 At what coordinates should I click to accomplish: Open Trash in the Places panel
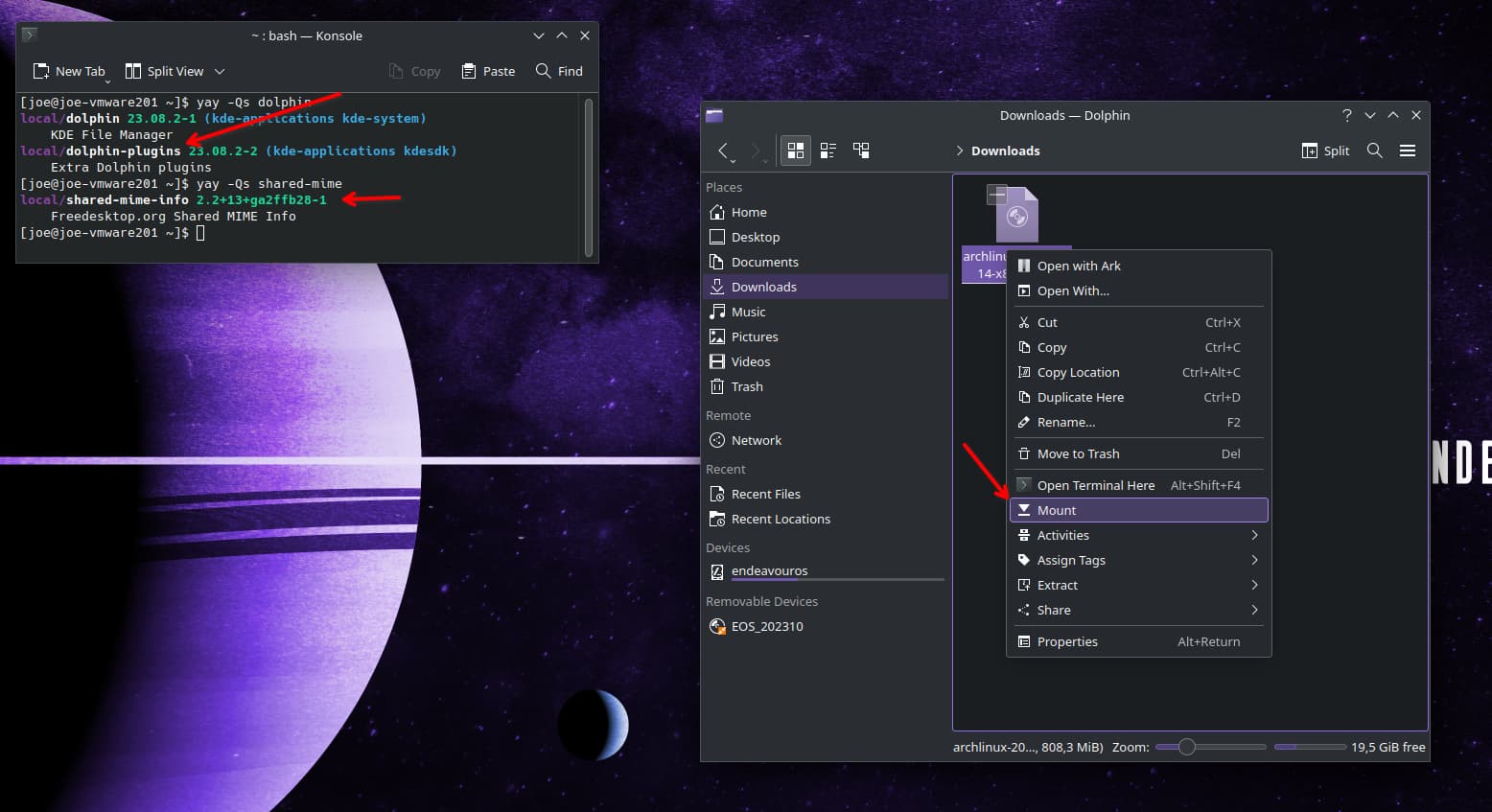827,386
